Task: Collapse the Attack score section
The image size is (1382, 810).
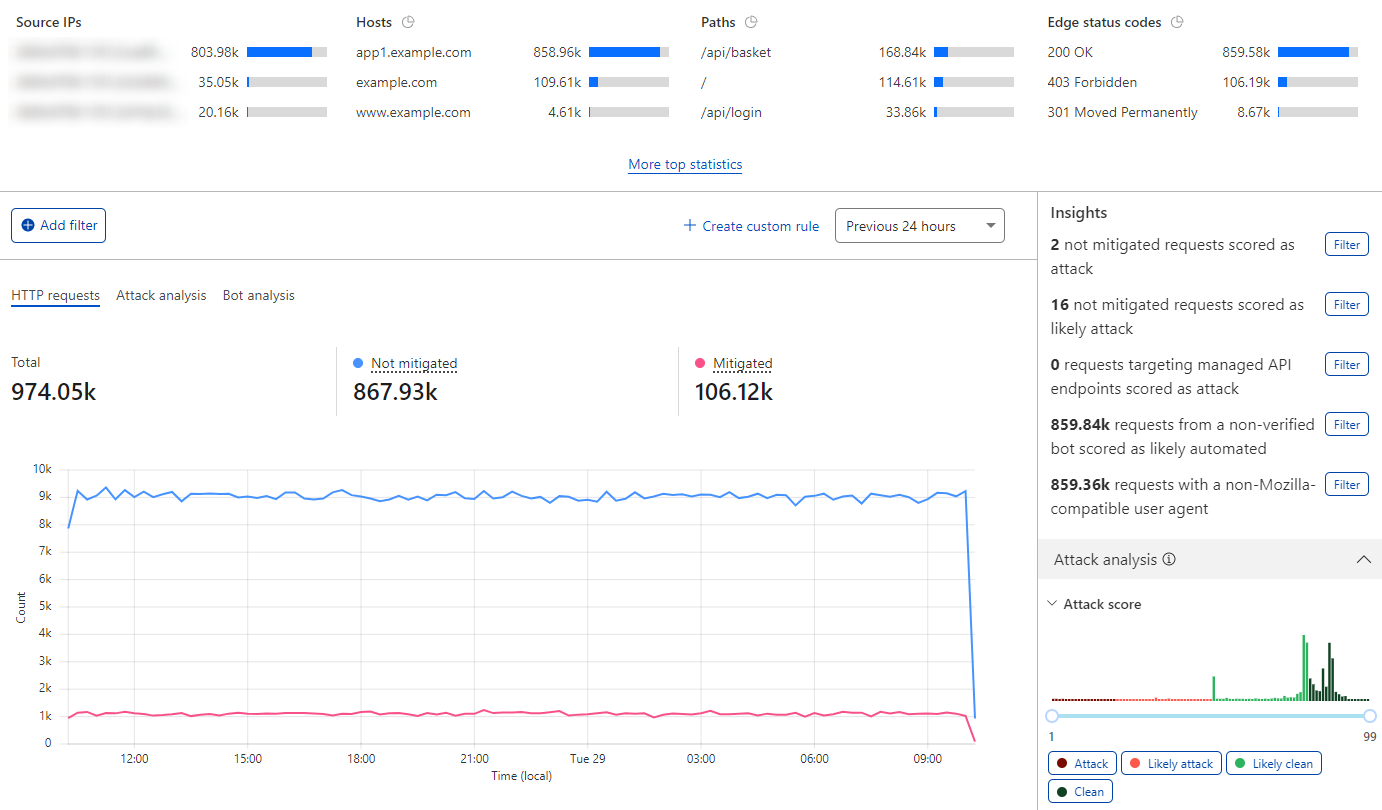Action: [x=1051, y=603]
